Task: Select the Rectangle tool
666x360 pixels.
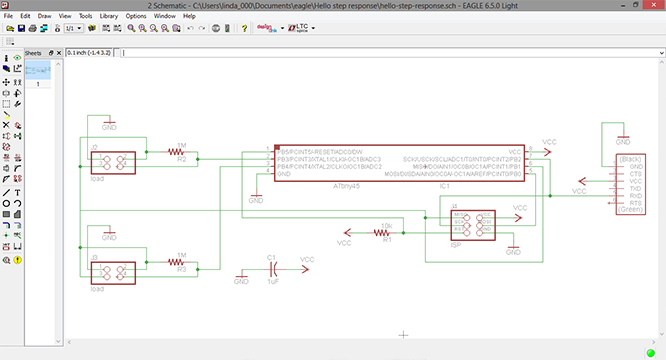Action: [6, 214]
